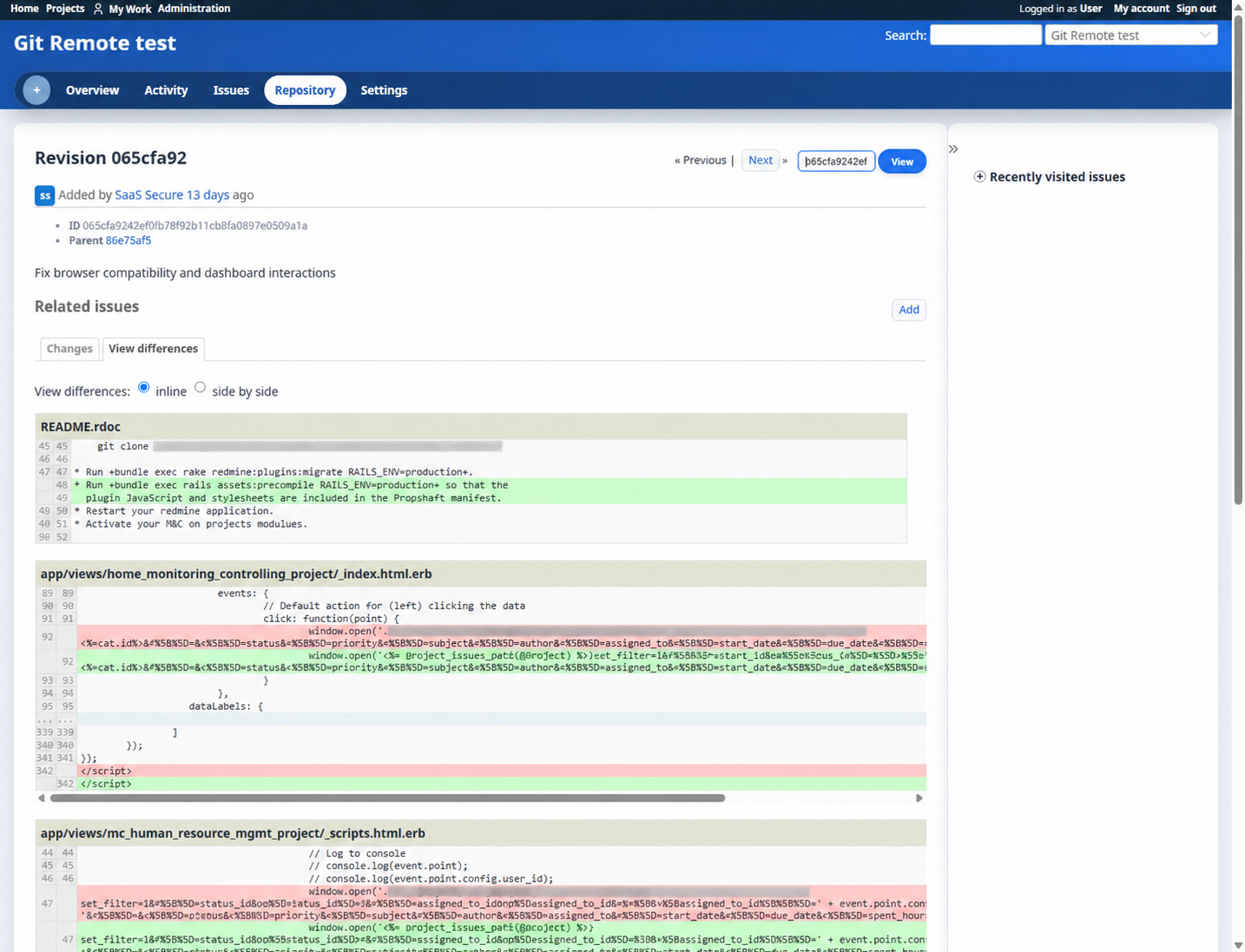This screenshot has height=952, width=1245.
Task: Focus the Search input field
Action: [x=985, y=35]
